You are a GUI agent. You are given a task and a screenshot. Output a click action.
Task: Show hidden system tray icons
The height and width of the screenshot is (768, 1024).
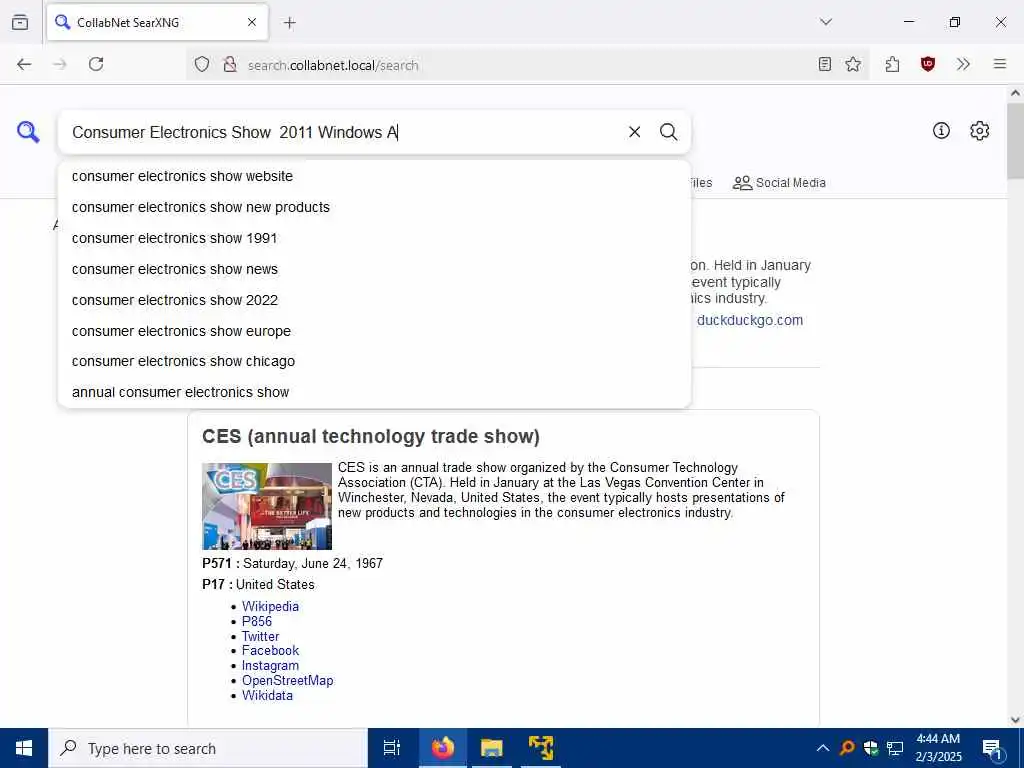point(823,748)
